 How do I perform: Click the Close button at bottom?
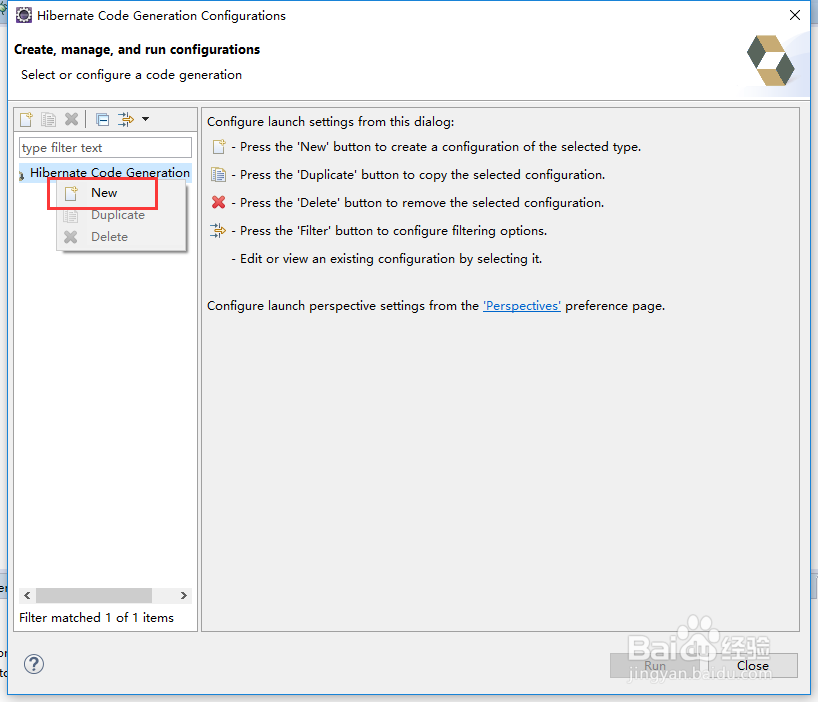click(752, 665)
